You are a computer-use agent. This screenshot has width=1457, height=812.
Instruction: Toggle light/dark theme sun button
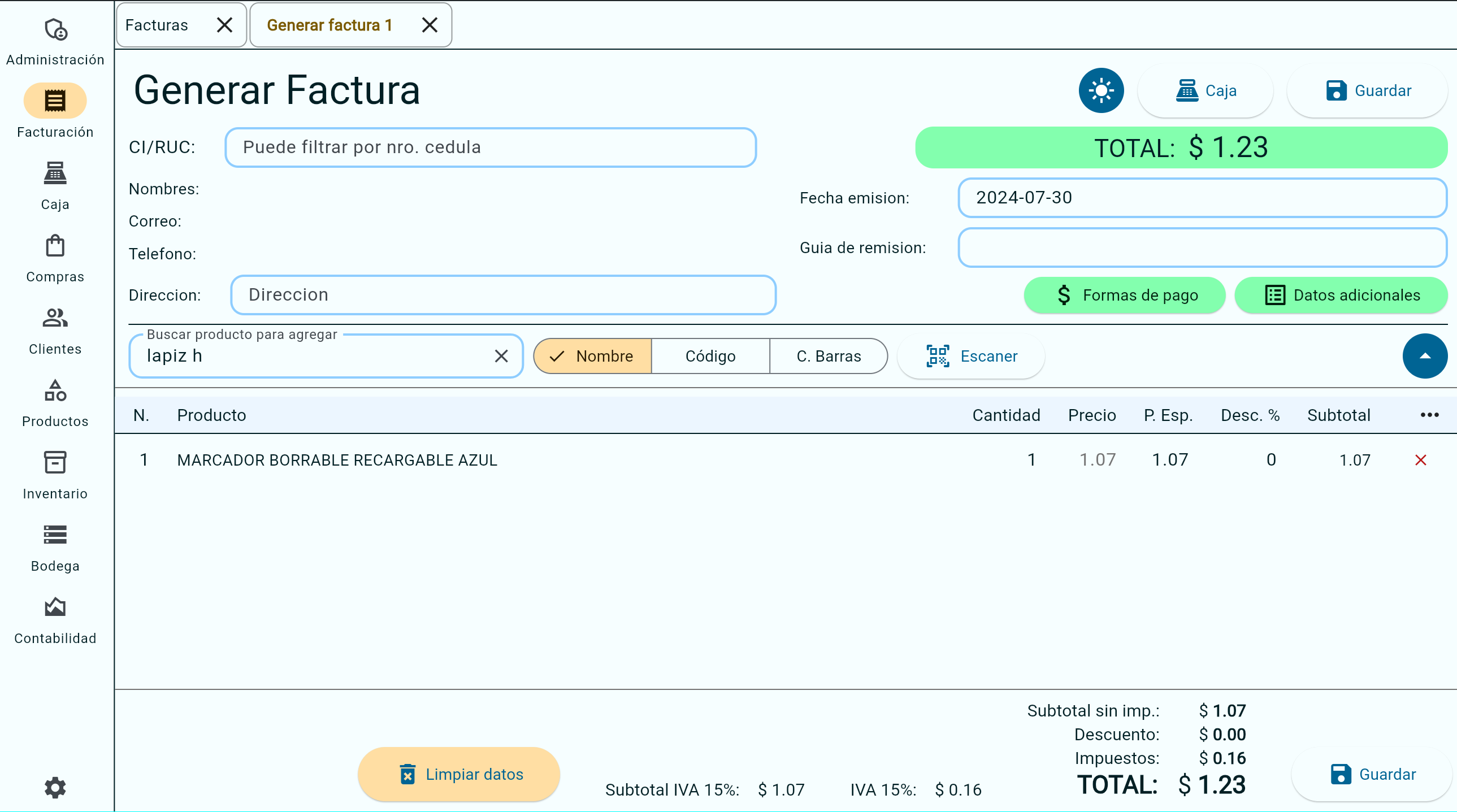tap(1101, 90)
